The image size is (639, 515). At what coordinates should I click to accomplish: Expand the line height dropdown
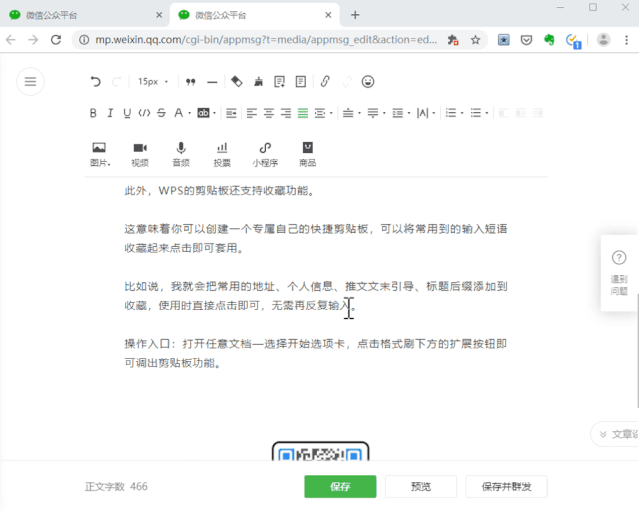click(409, 113)
